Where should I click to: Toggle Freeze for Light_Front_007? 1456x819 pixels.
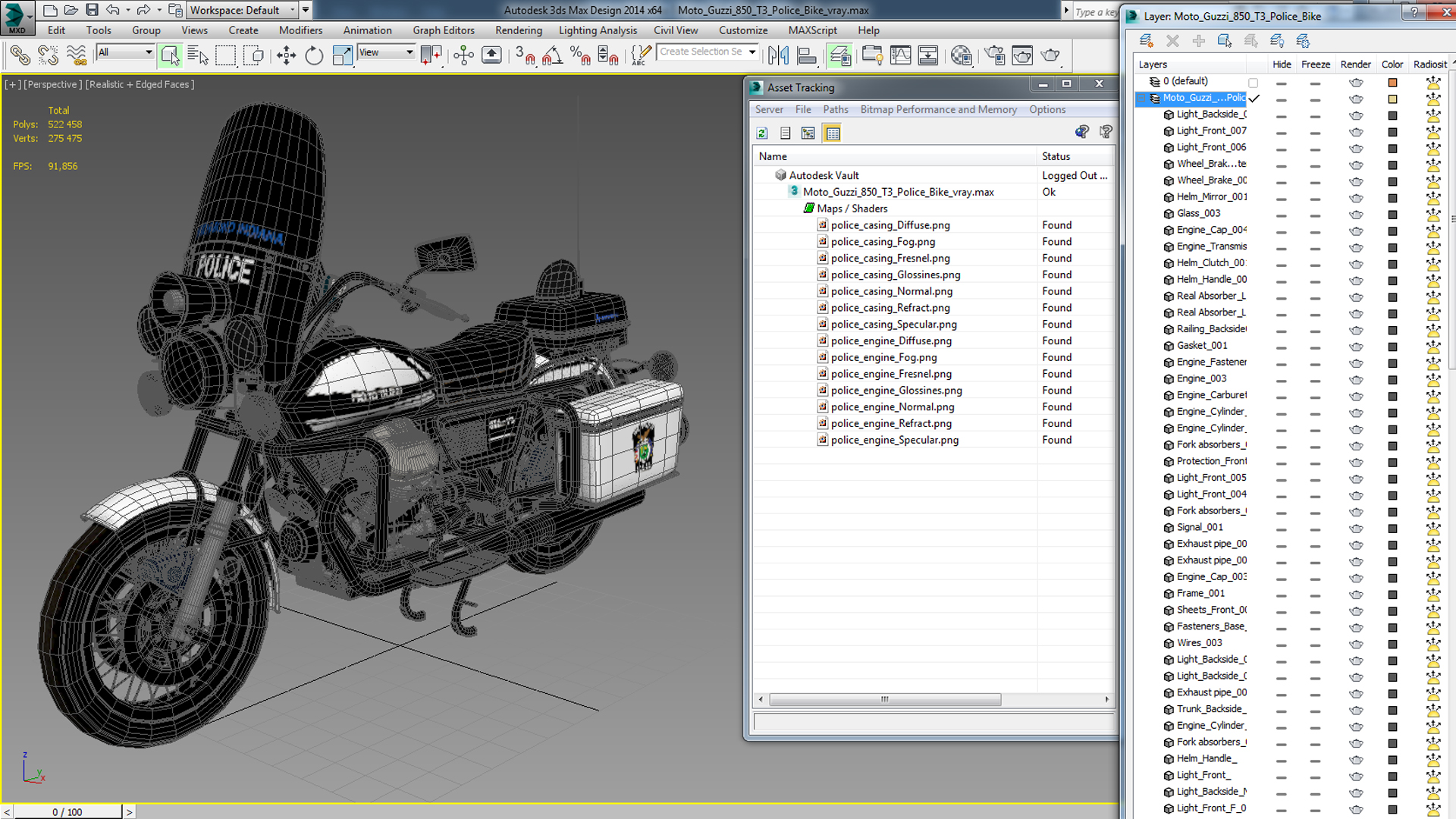pos(1315,132)
